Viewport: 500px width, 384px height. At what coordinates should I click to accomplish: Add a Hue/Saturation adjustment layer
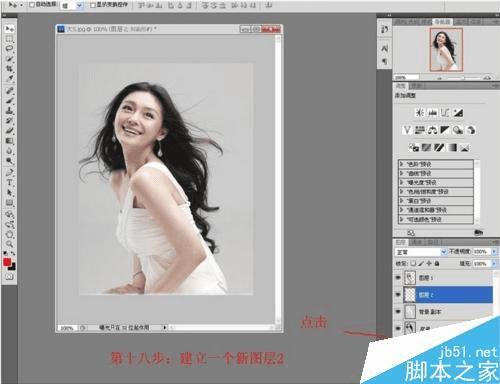pyautogui.click(x=420, y=130)
